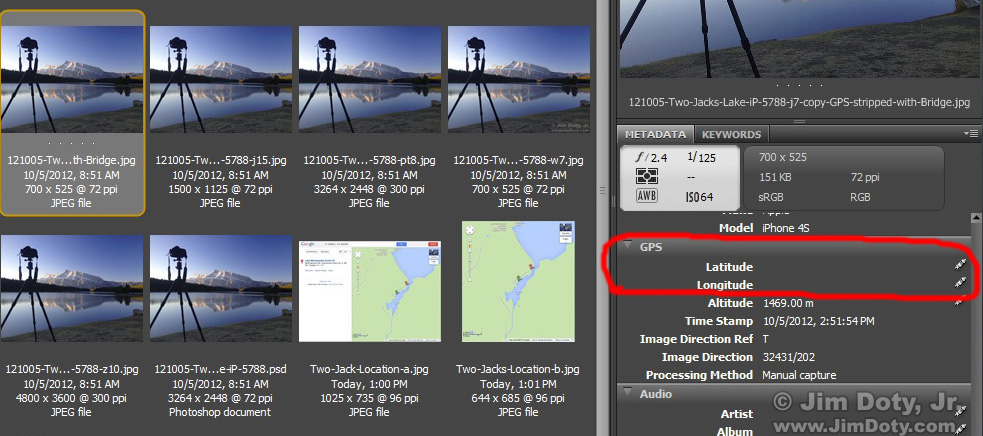Click the '1469.00 m' altitude value
This screenshot has width=983, height=436.
[x=788, y=303]
